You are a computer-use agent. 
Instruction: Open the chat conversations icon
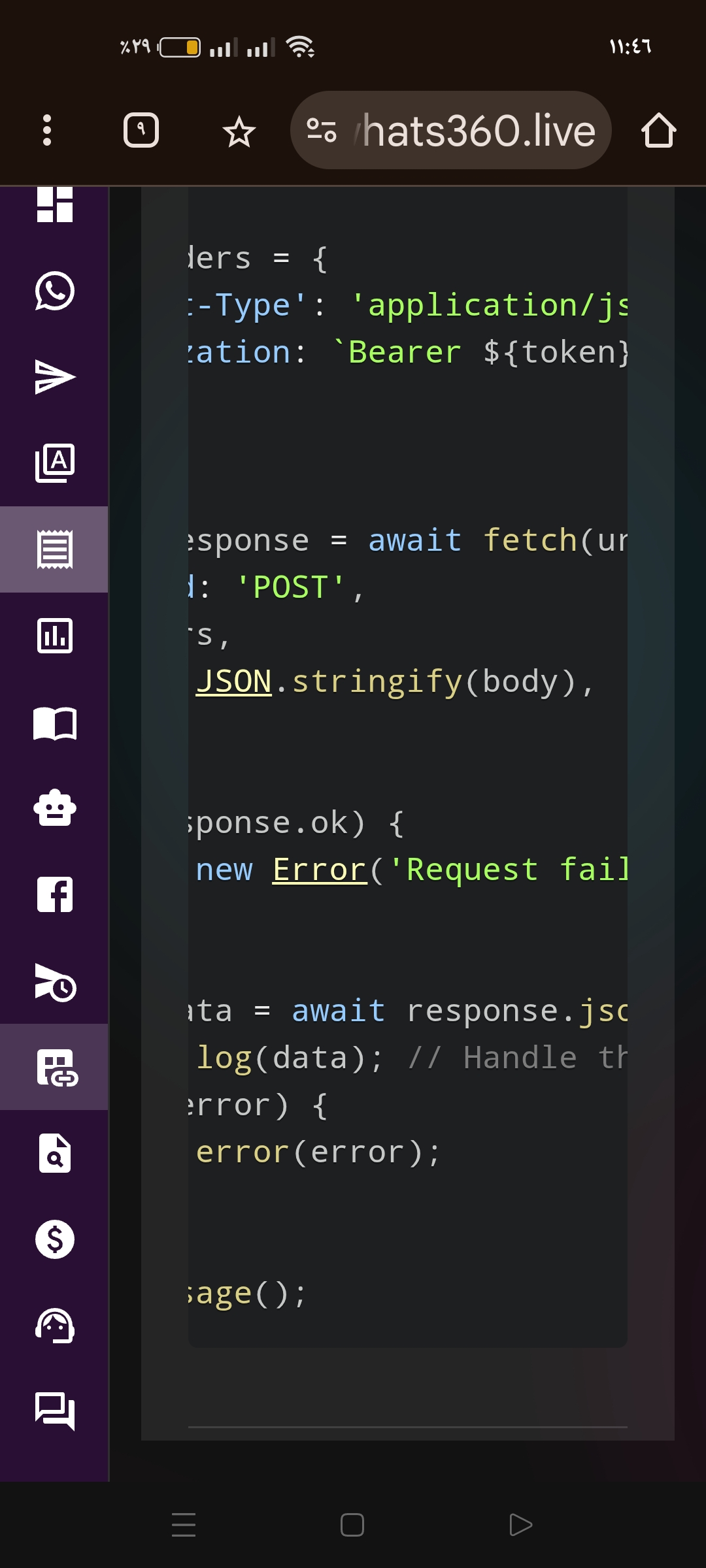pyautogui.click(x=55, y=1412)
